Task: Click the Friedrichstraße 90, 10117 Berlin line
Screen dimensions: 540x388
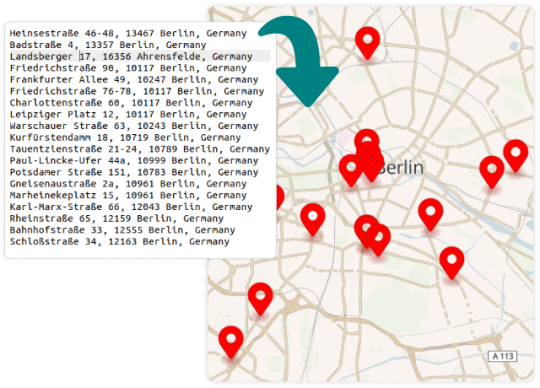Action: (x=128, y=68)
